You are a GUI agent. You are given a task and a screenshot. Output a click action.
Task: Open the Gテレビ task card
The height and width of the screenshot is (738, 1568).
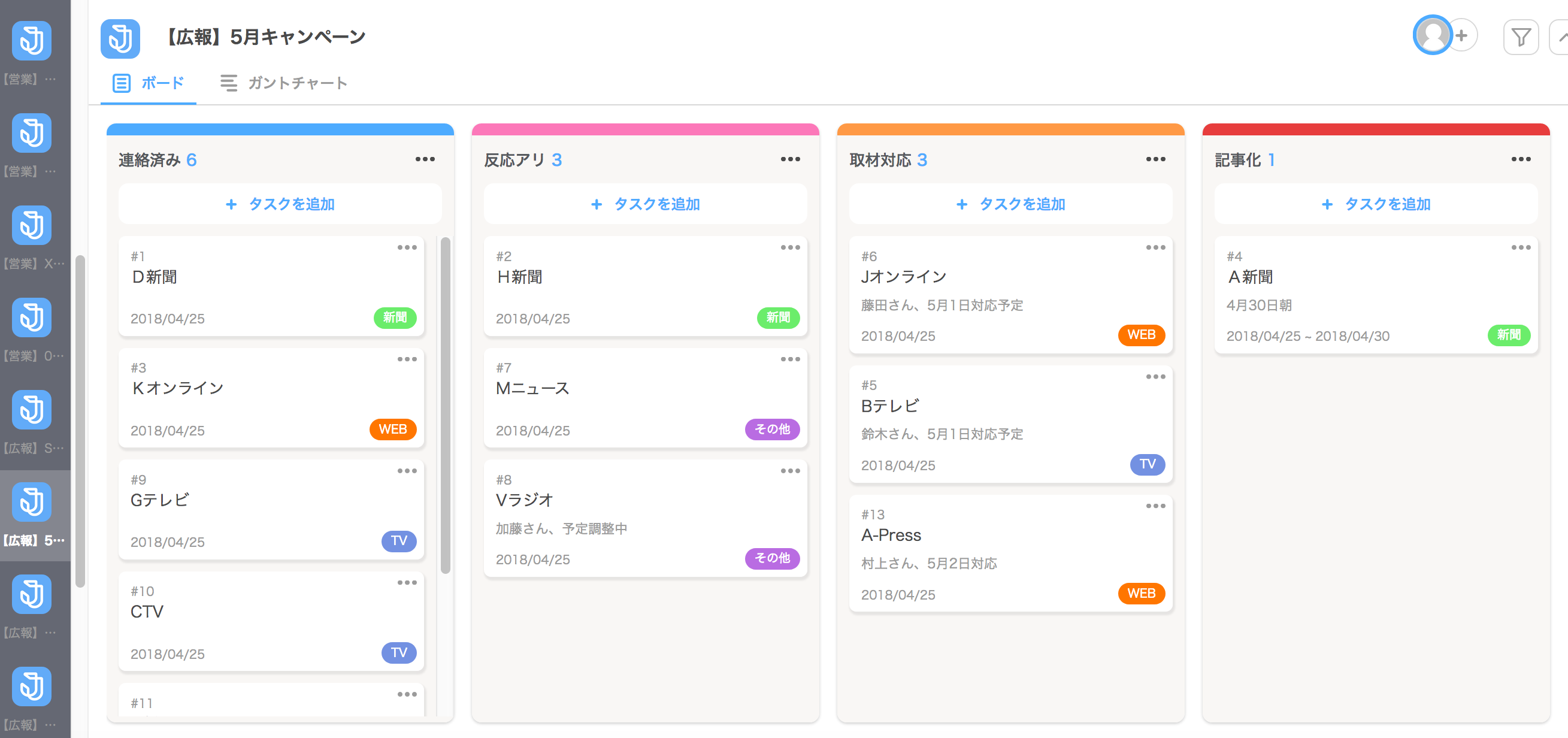coord(271,510)
